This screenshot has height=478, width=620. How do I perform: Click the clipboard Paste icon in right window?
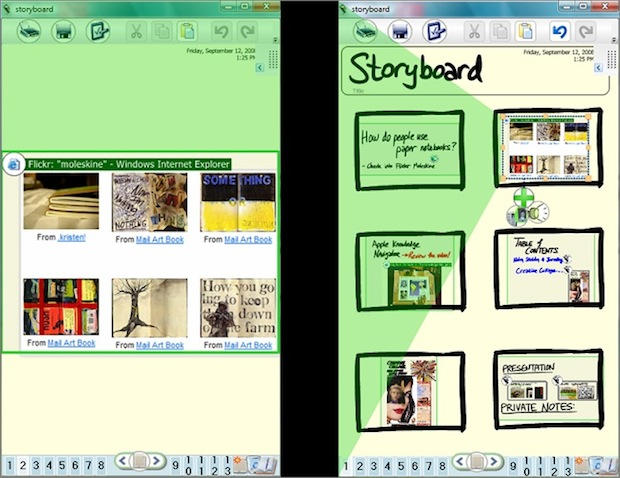pos(525,31)
